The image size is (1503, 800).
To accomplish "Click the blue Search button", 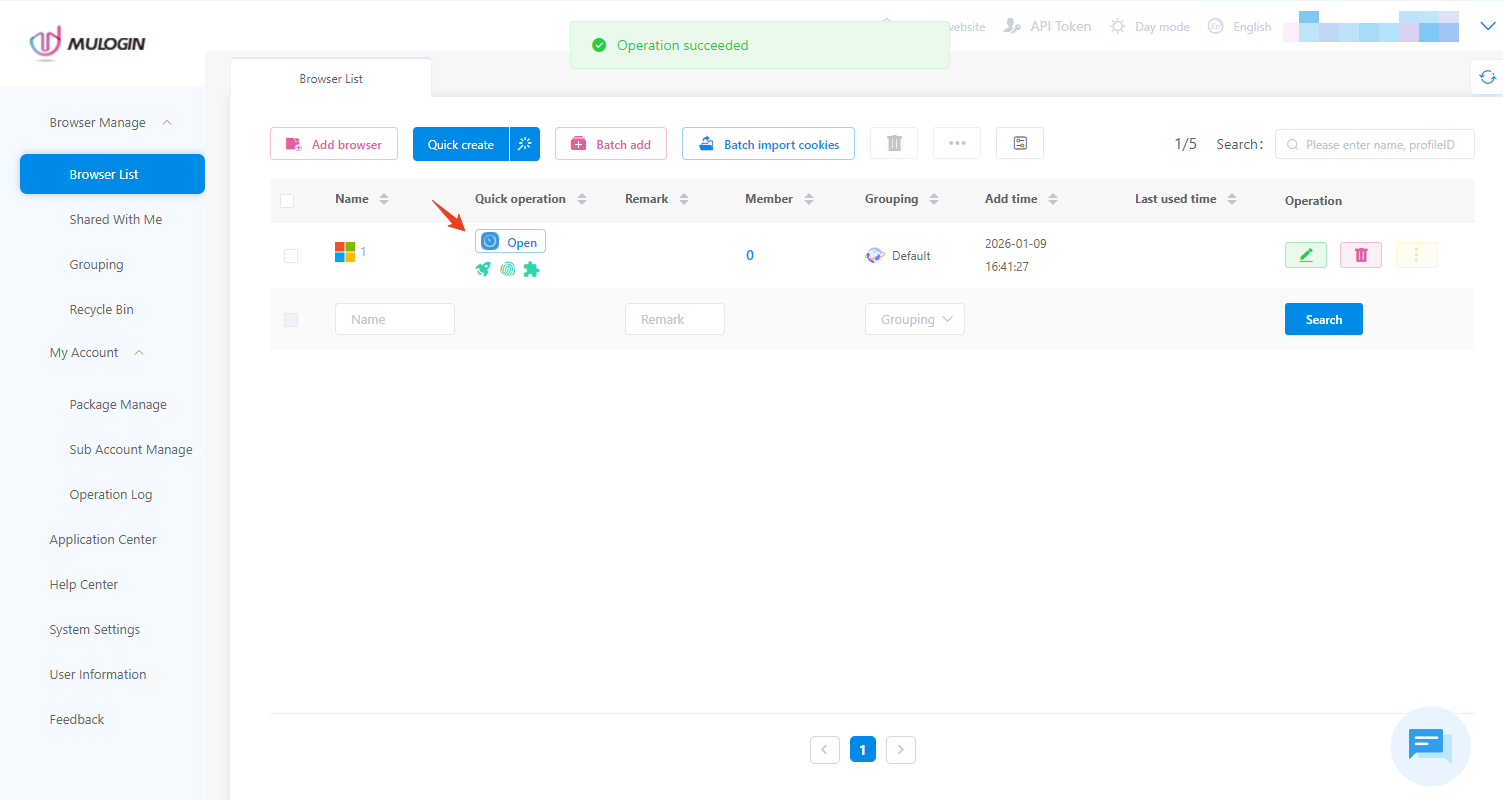I will (1323, 319).
